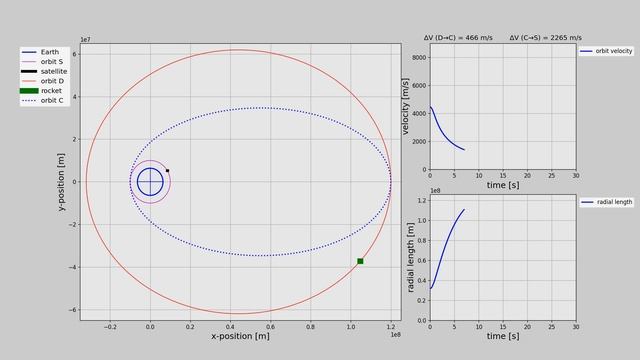The width and height of the screenshot is (640, 360).
Task: Click the 'x-position [m]' axis label
Action: point(240,336)
